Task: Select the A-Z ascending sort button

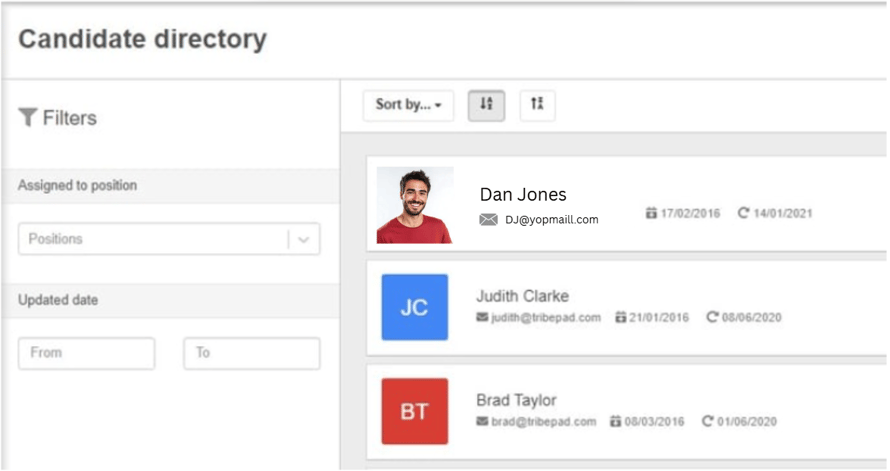Action: pos(486,105)
